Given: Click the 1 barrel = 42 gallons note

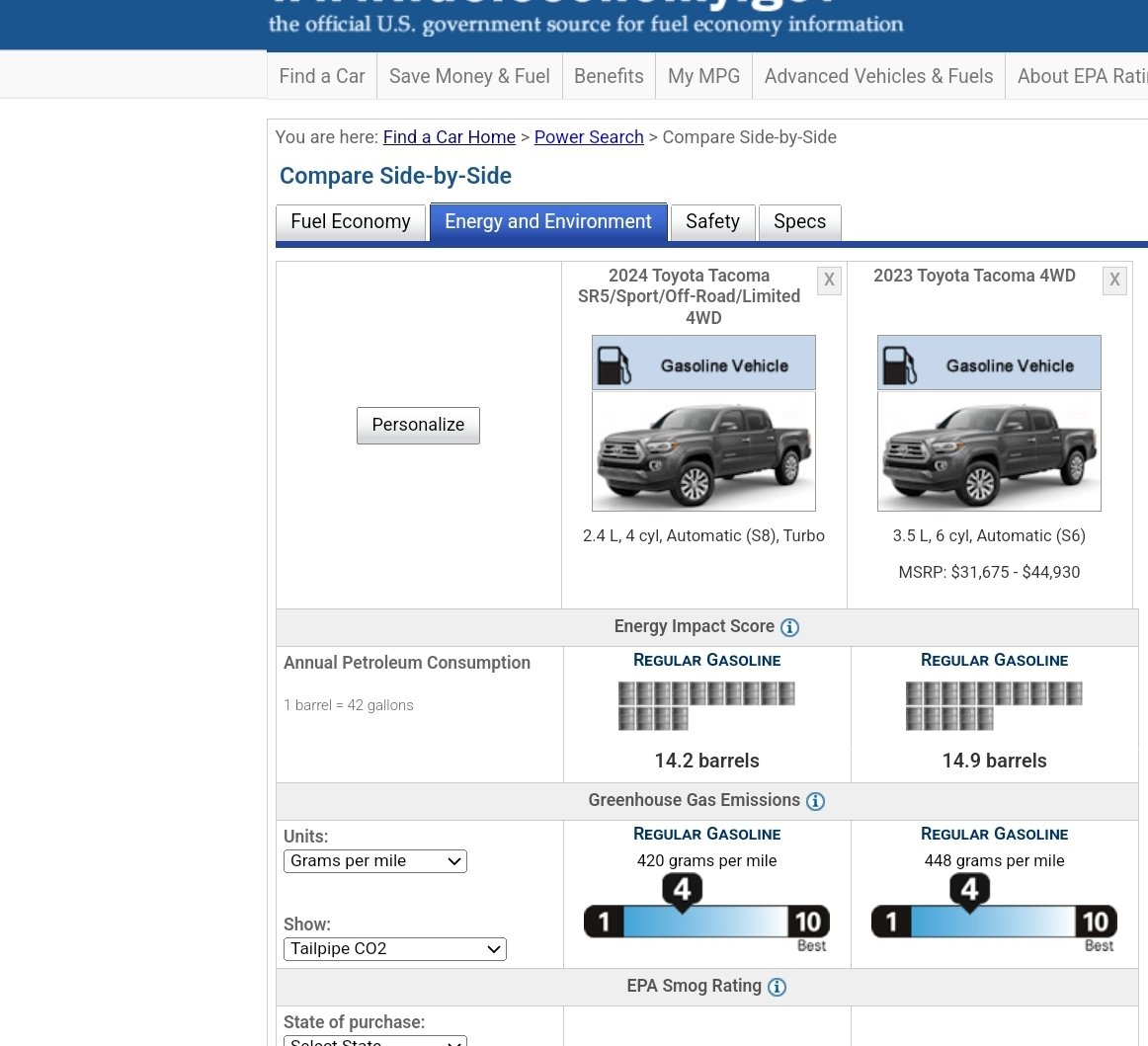Looking at the screenshot, I should coord(349,705).
